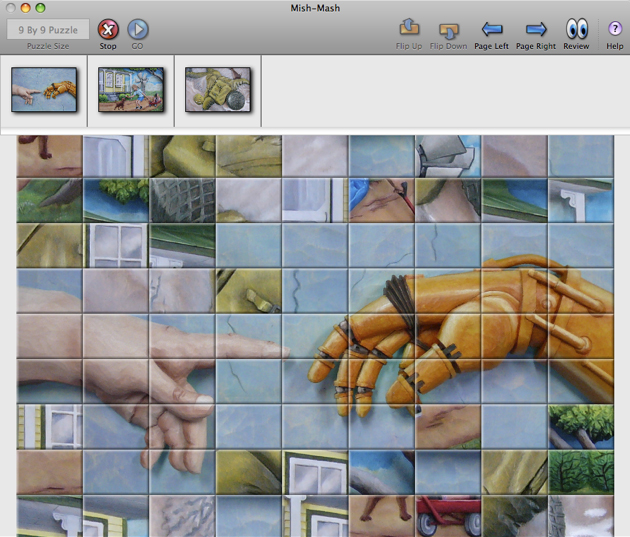Minimize the Mish-Mash window

tap(26, 8)
